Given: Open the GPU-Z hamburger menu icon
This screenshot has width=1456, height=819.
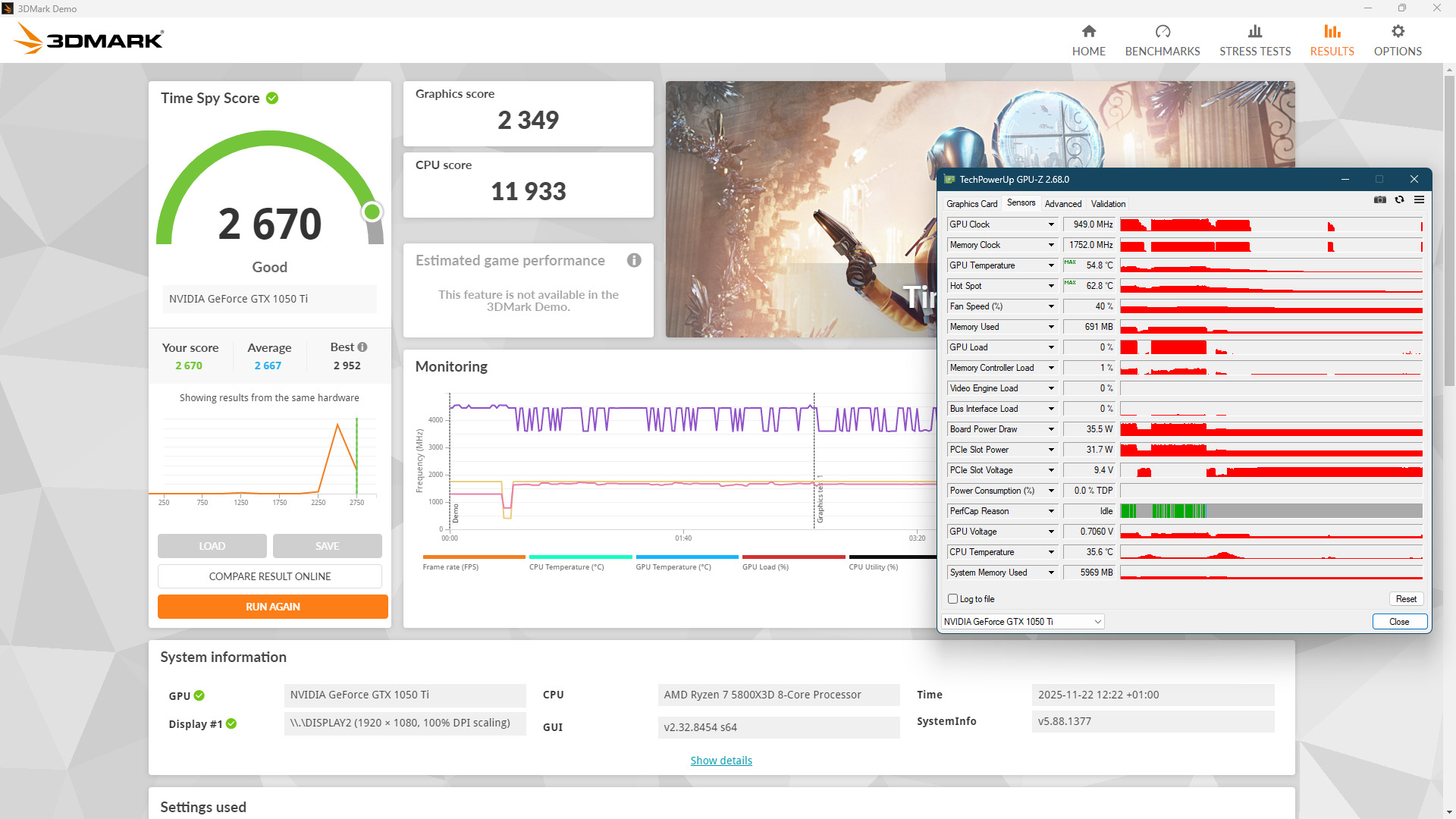Looking at the screenshot, I should tap(1419, 200).
